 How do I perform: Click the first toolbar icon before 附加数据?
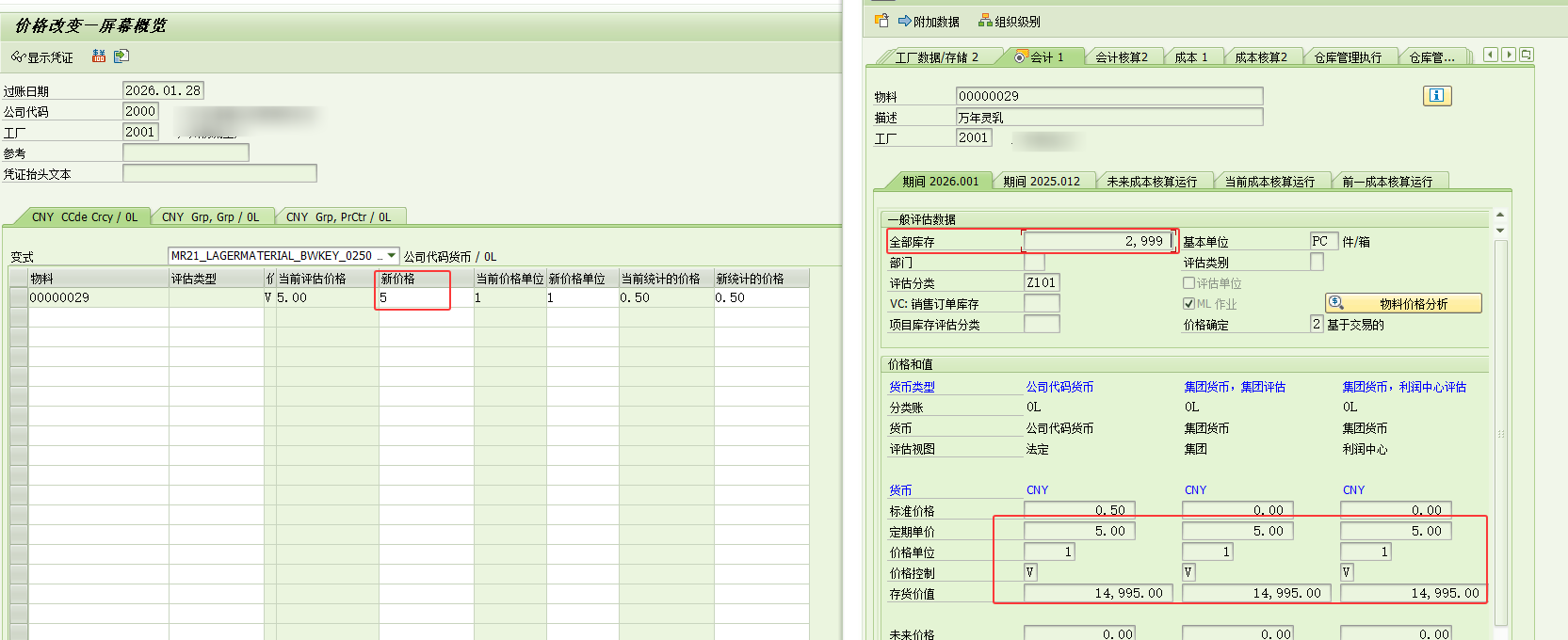[x=881, y=21]
